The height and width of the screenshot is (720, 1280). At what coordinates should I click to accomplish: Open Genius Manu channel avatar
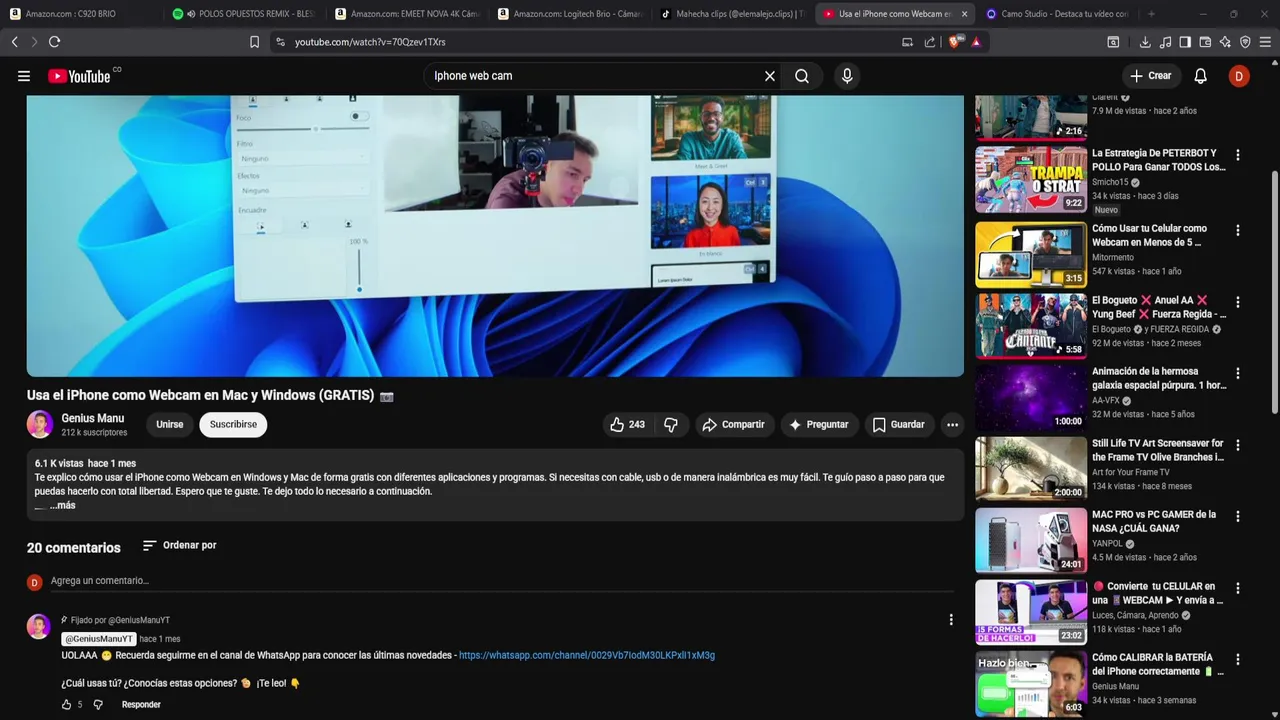tap(40, 424)
